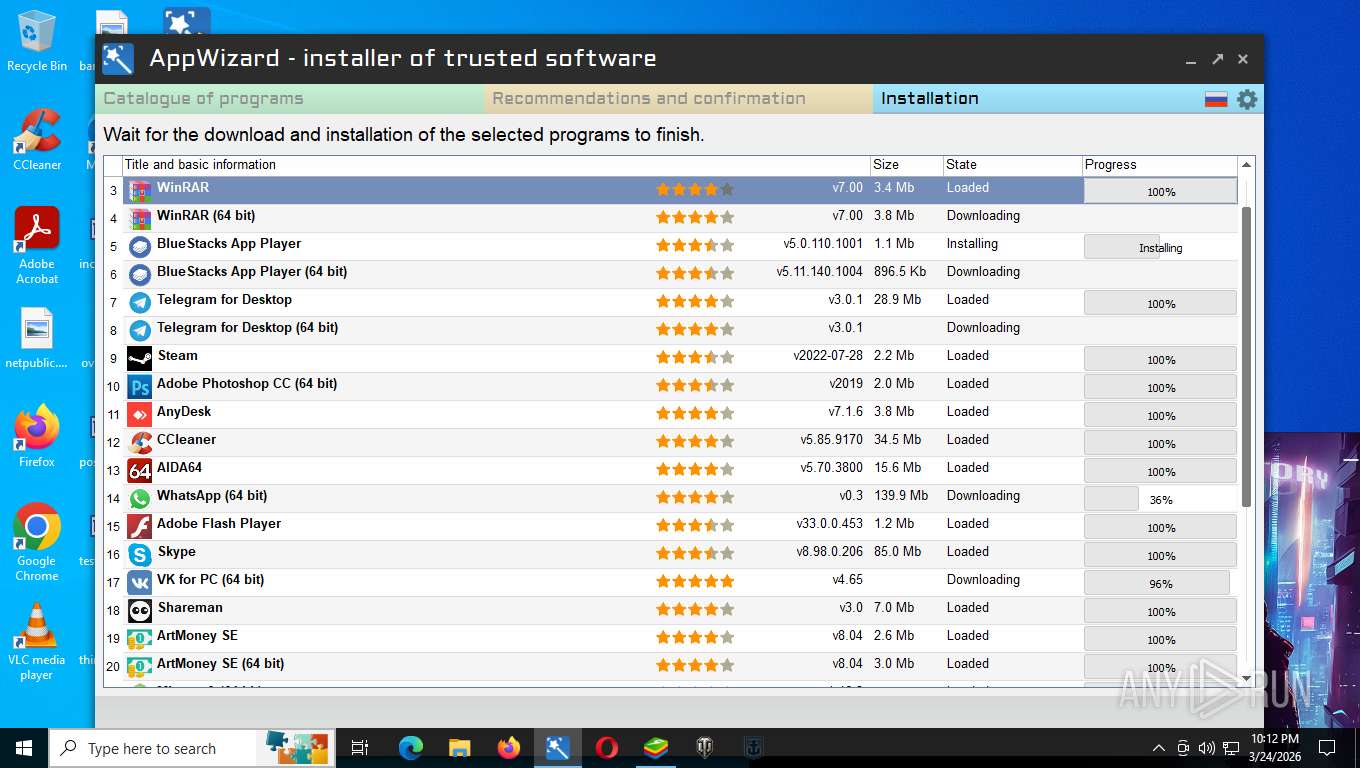Open Microsoft Edge from the taskbar
Screen dimensions: 1360x768
(411, 747)
